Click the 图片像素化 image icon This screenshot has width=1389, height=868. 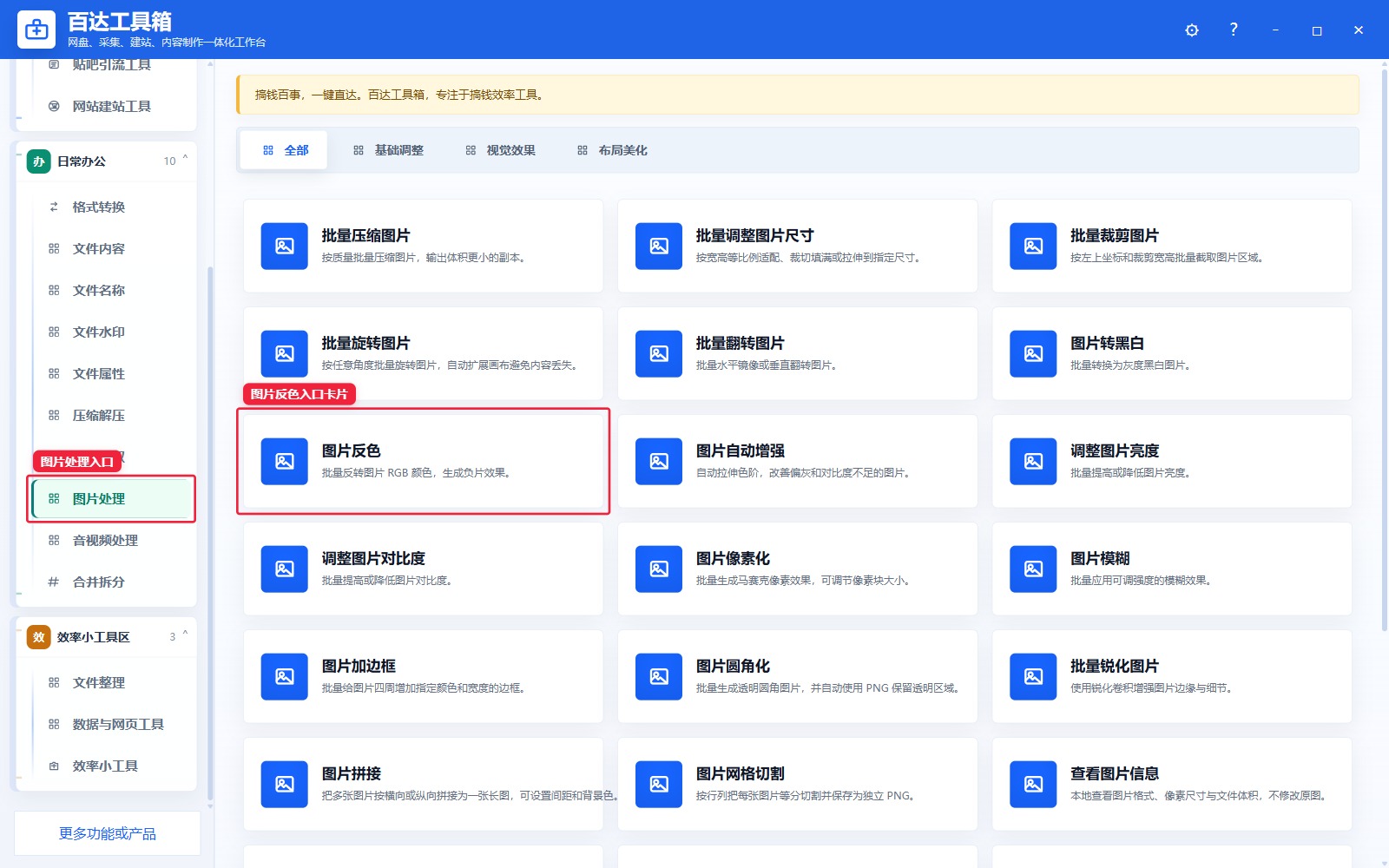659,569
